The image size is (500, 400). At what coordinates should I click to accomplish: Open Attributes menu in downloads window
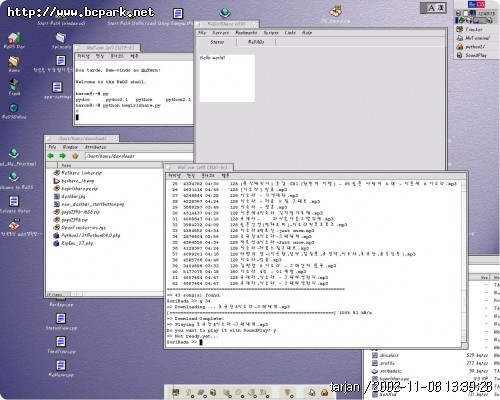pos(95,147)
